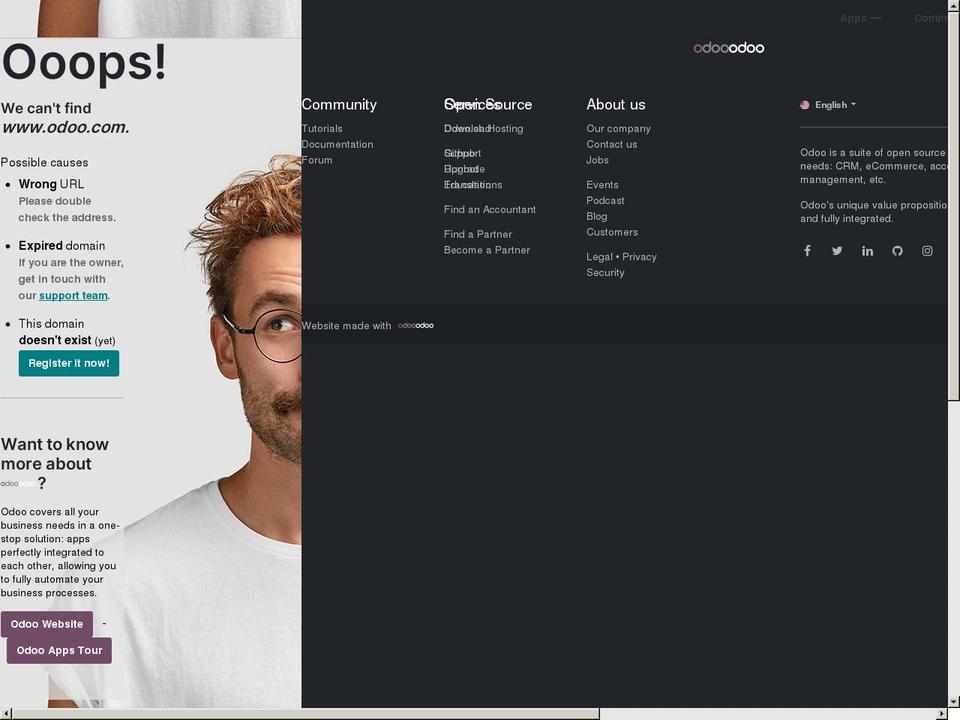The width and height of the screenshot is (960, 720).
Task: Open the Jobs link
Action: [x=598, y=160]
